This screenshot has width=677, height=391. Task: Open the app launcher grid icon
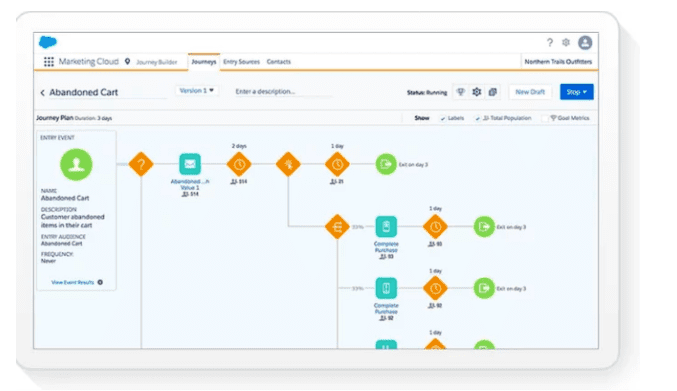(49, 62)
